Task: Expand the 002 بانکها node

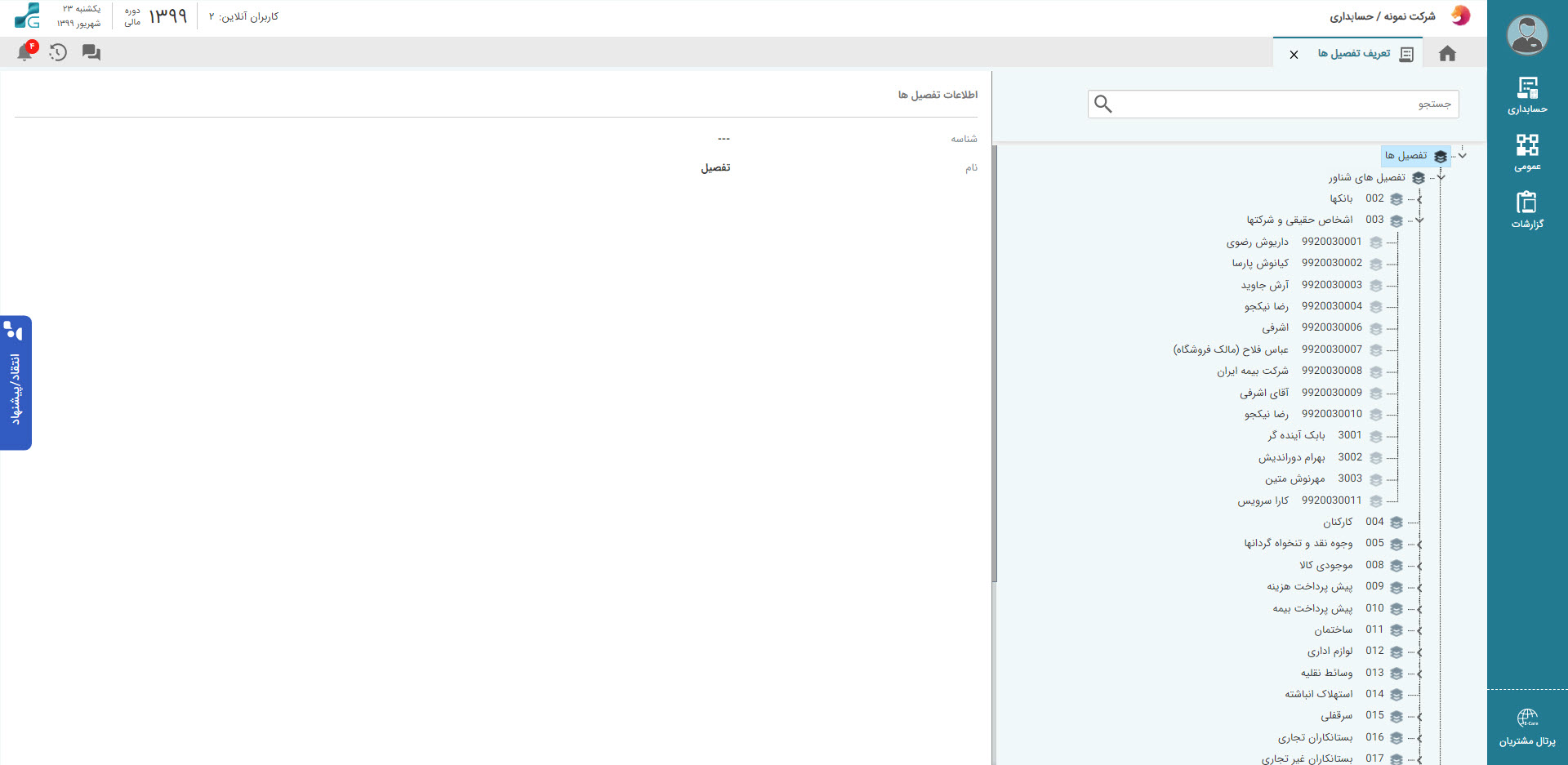Action: [1419, 198]
